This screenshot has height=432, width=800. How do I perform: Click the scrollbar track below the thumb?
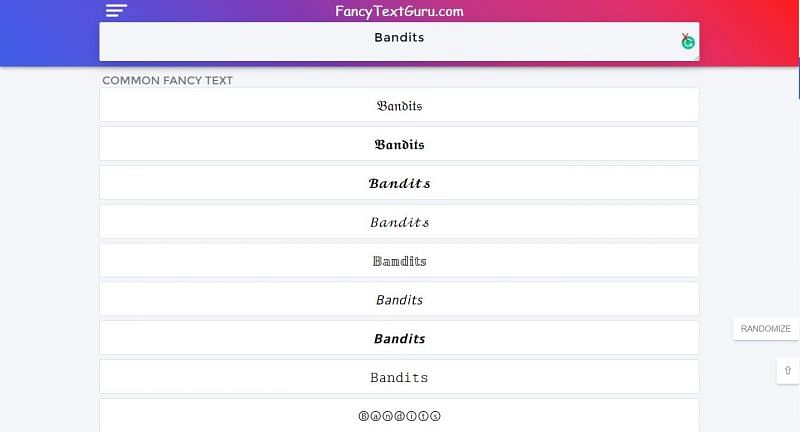coord(797,250)
